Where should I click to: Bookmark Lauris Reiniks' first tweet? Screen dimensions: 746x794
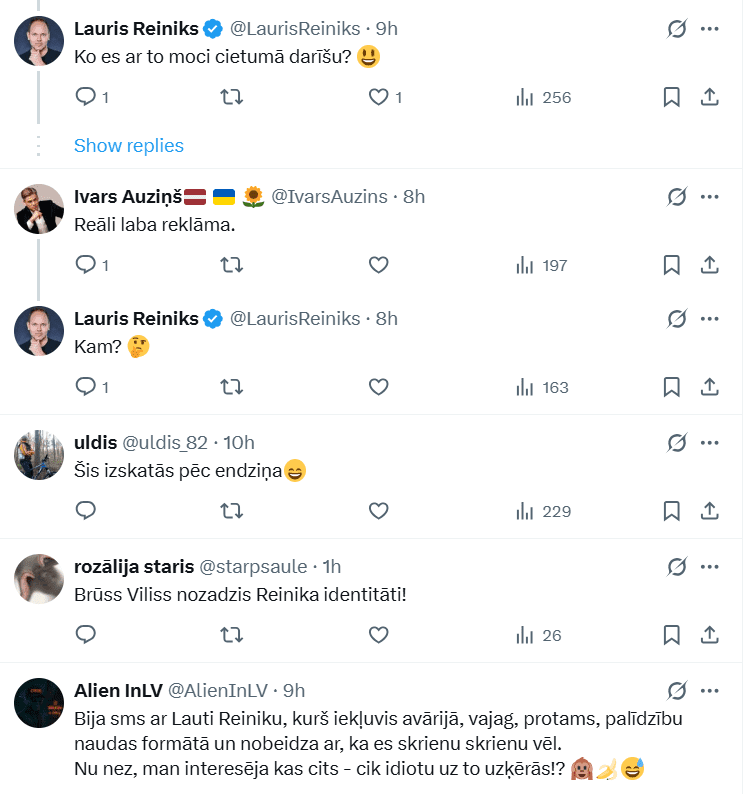pyautogui.click(x=672, y=97)
